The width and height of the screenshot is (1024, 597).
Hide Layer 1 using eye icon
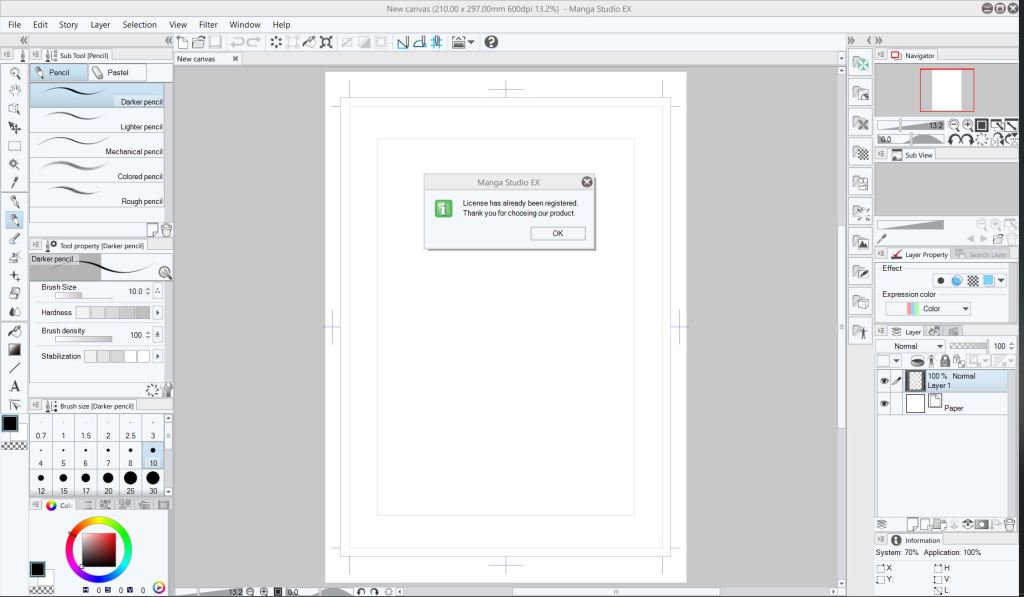(x=884, y=381)
